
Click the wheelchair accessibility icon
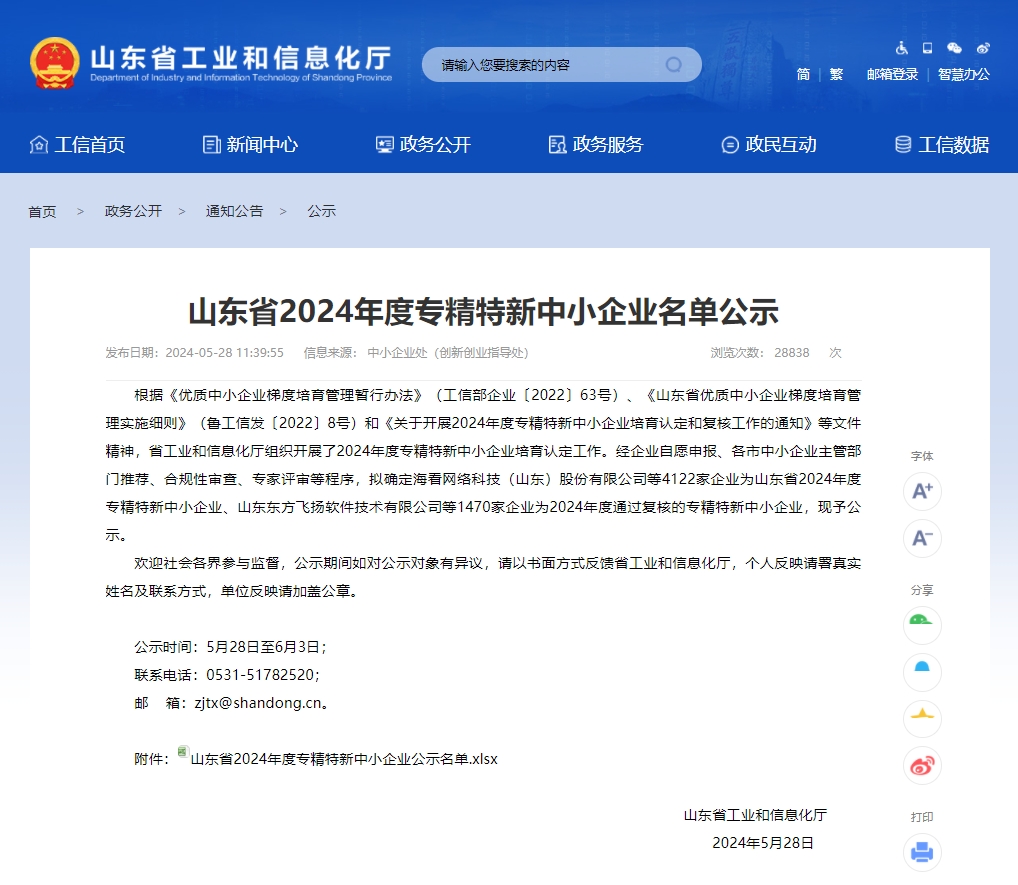click(902, 47)
